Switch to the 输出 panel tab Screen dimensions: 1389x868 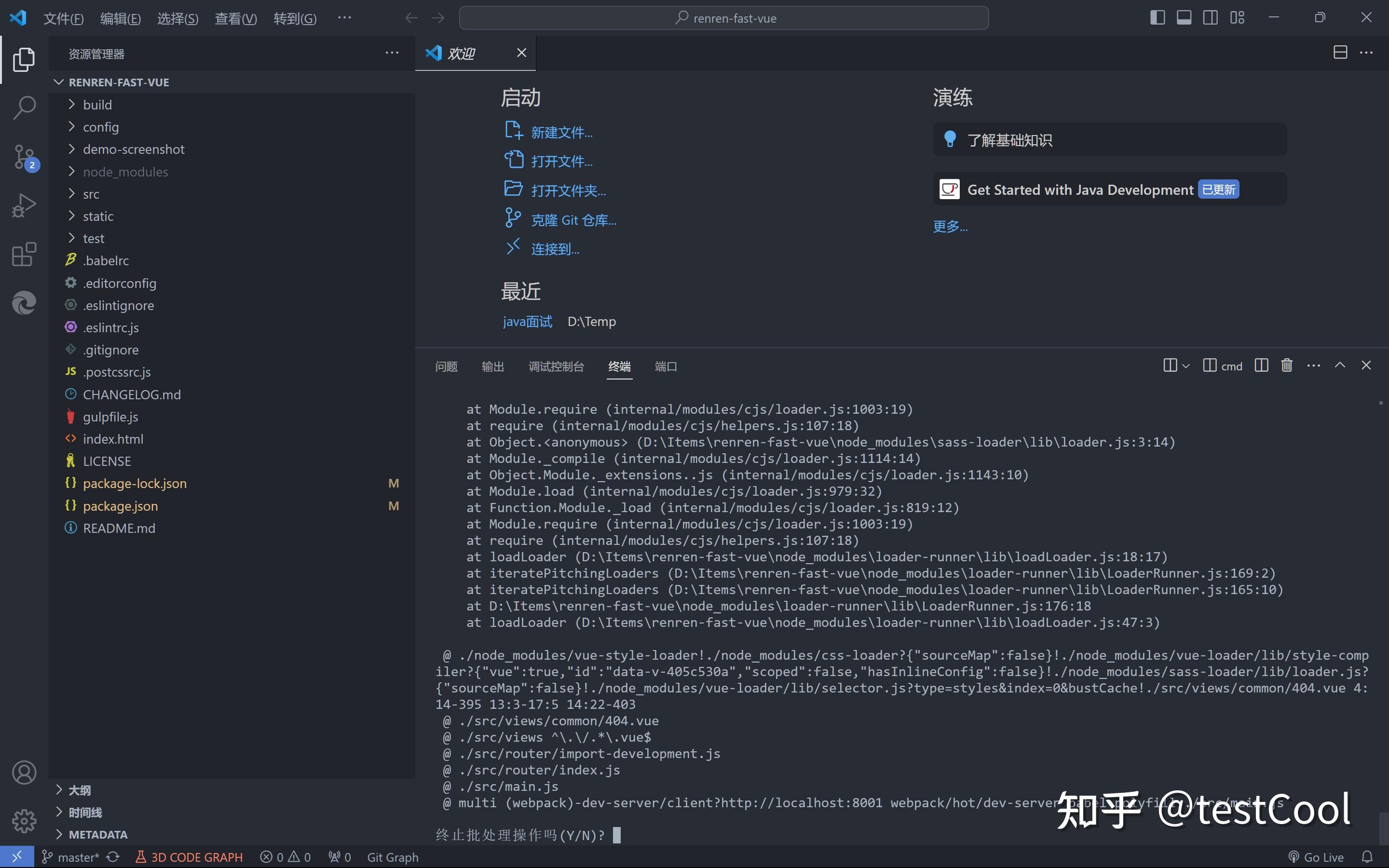[492, 366]
